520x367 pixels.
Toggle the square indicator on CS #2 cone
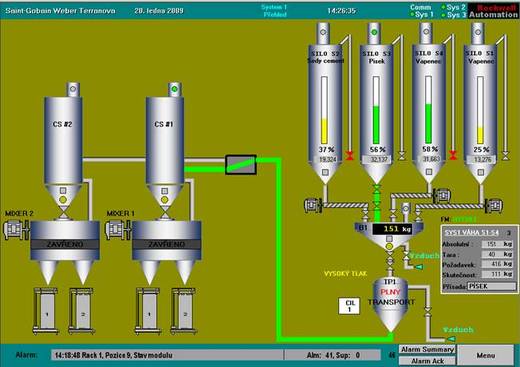(x=63, y=191)
